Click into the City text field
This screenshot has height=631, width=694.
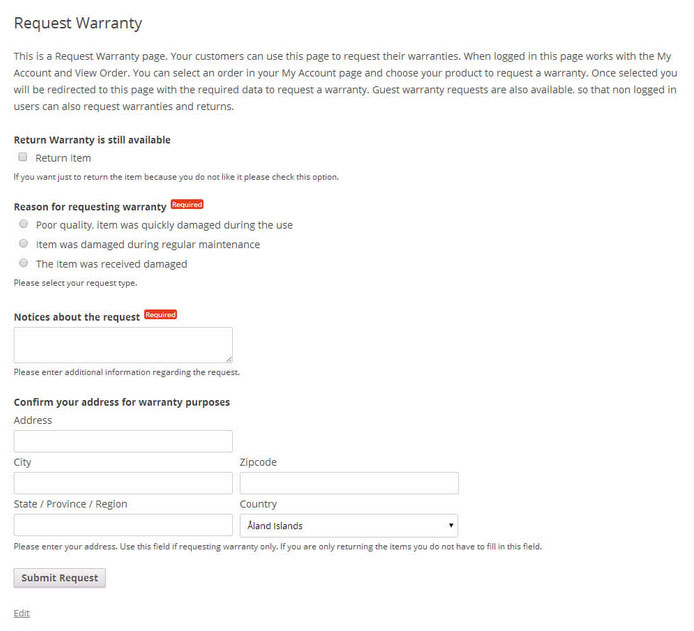[123, 483]
